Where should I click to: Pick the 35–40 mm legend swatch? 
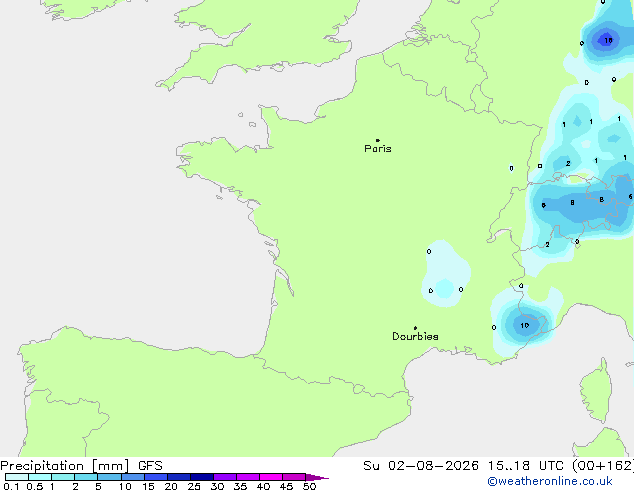coord(248,477)
